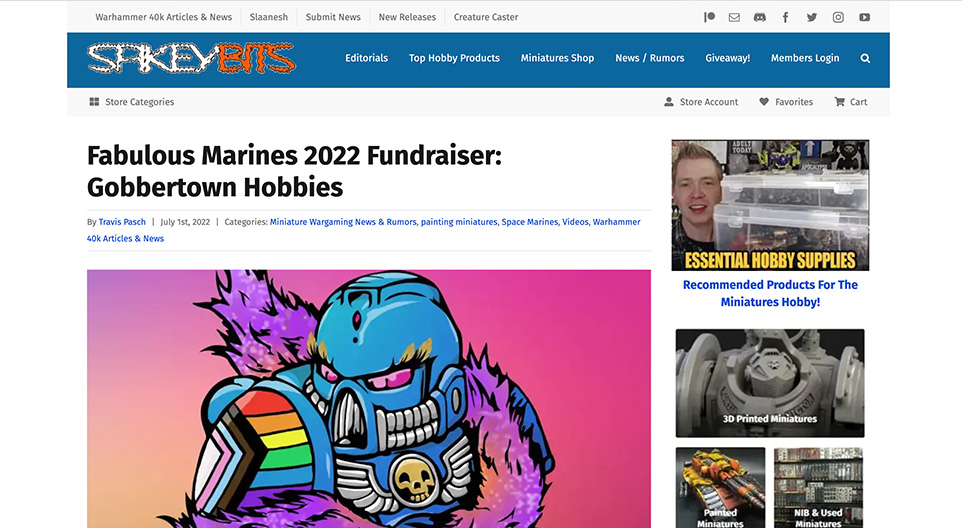Open author Travis Pasch link
The height and width of the screenshot is (528, 962).
122,222
